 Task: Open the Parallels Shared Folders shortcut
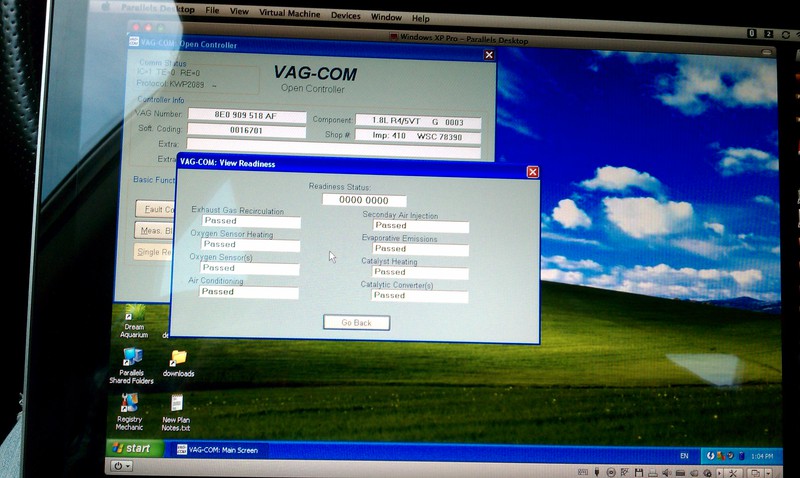[132, 365]
